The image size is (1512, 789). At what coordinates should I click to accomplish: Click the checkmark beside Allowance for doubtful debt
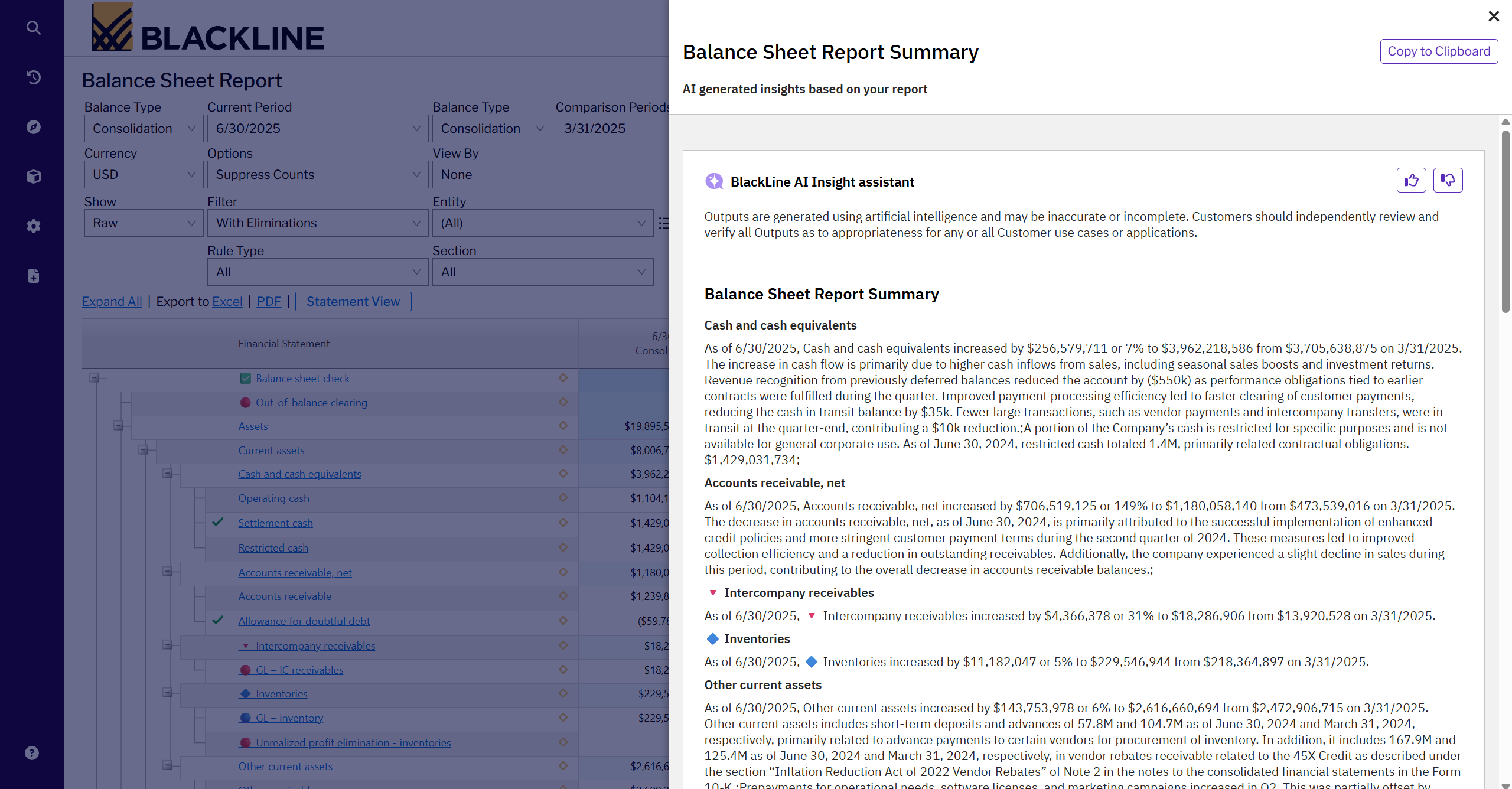(218, 620)
